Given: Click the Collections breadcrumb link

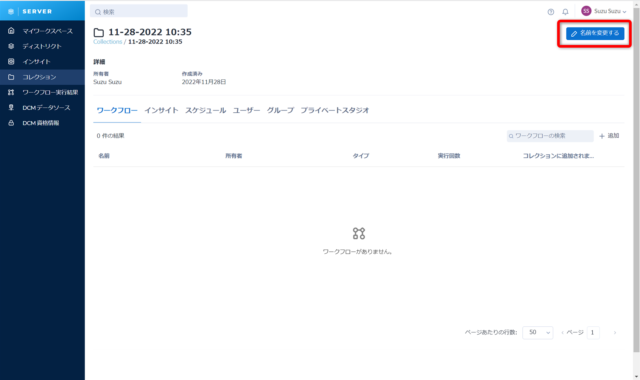Looking at the screenshot, I should coord(107,42).
